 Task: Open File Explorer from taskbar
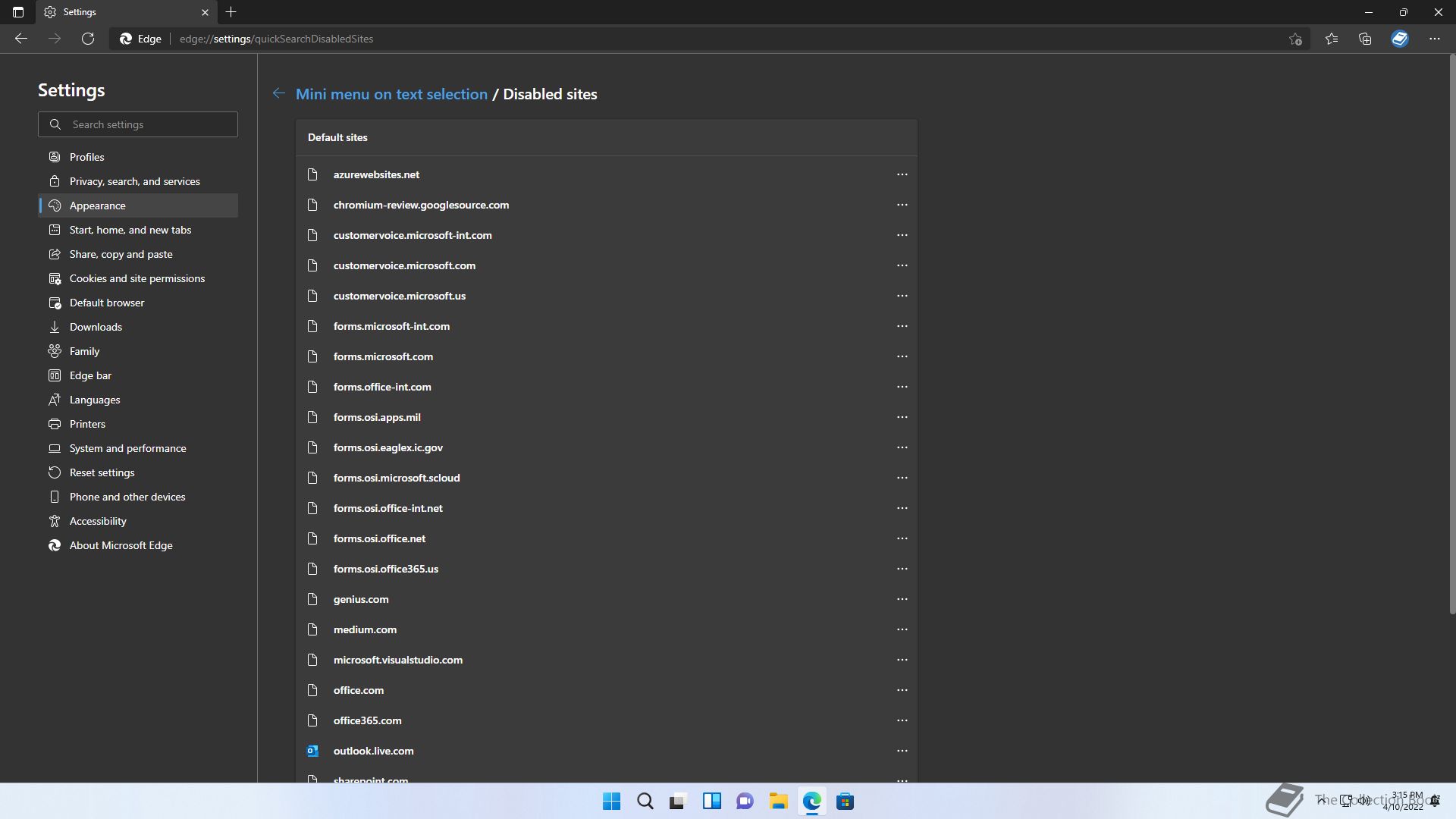(x=778, y=802)
